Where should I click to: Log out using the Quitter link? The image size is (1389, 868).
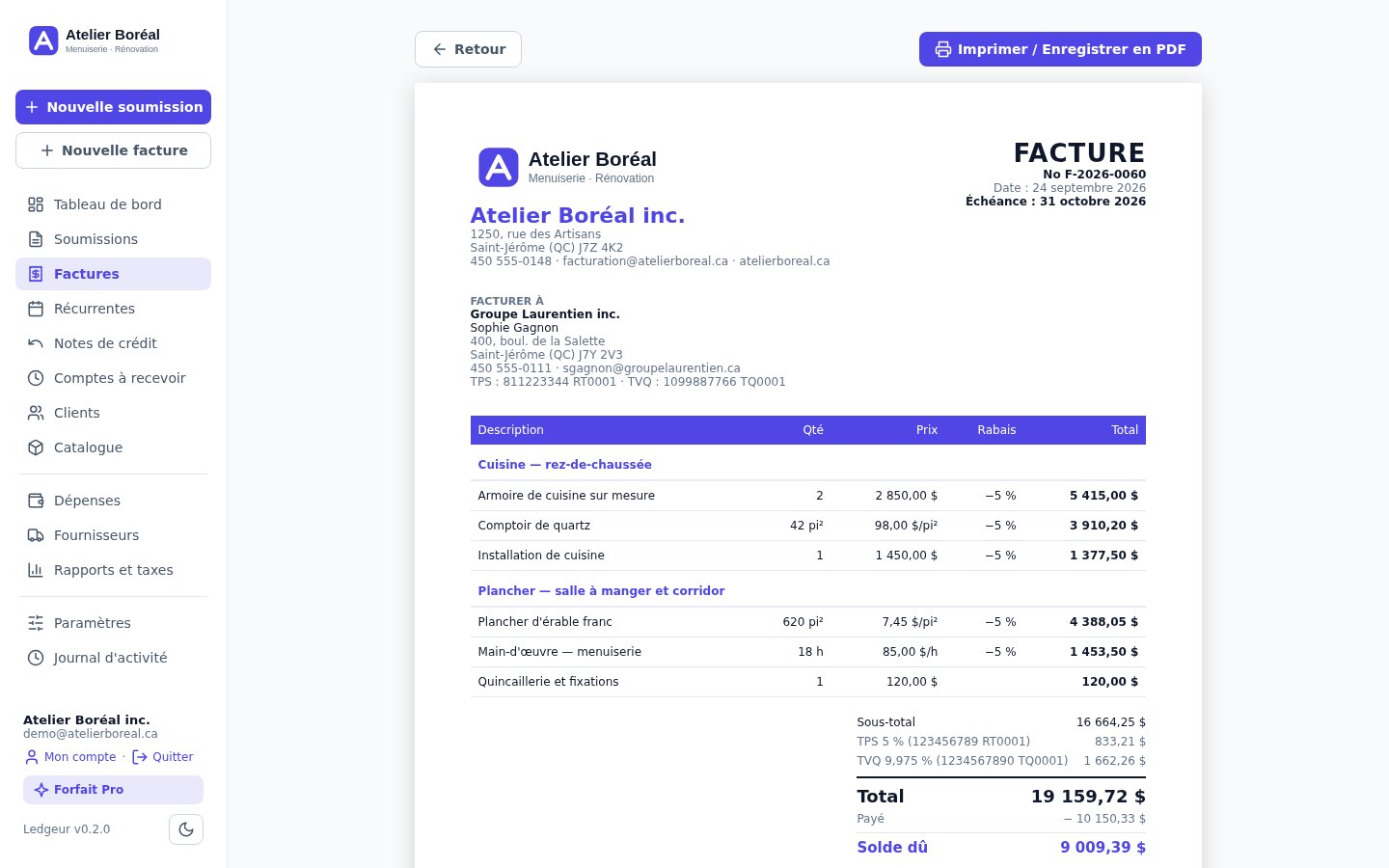point(162,757)
